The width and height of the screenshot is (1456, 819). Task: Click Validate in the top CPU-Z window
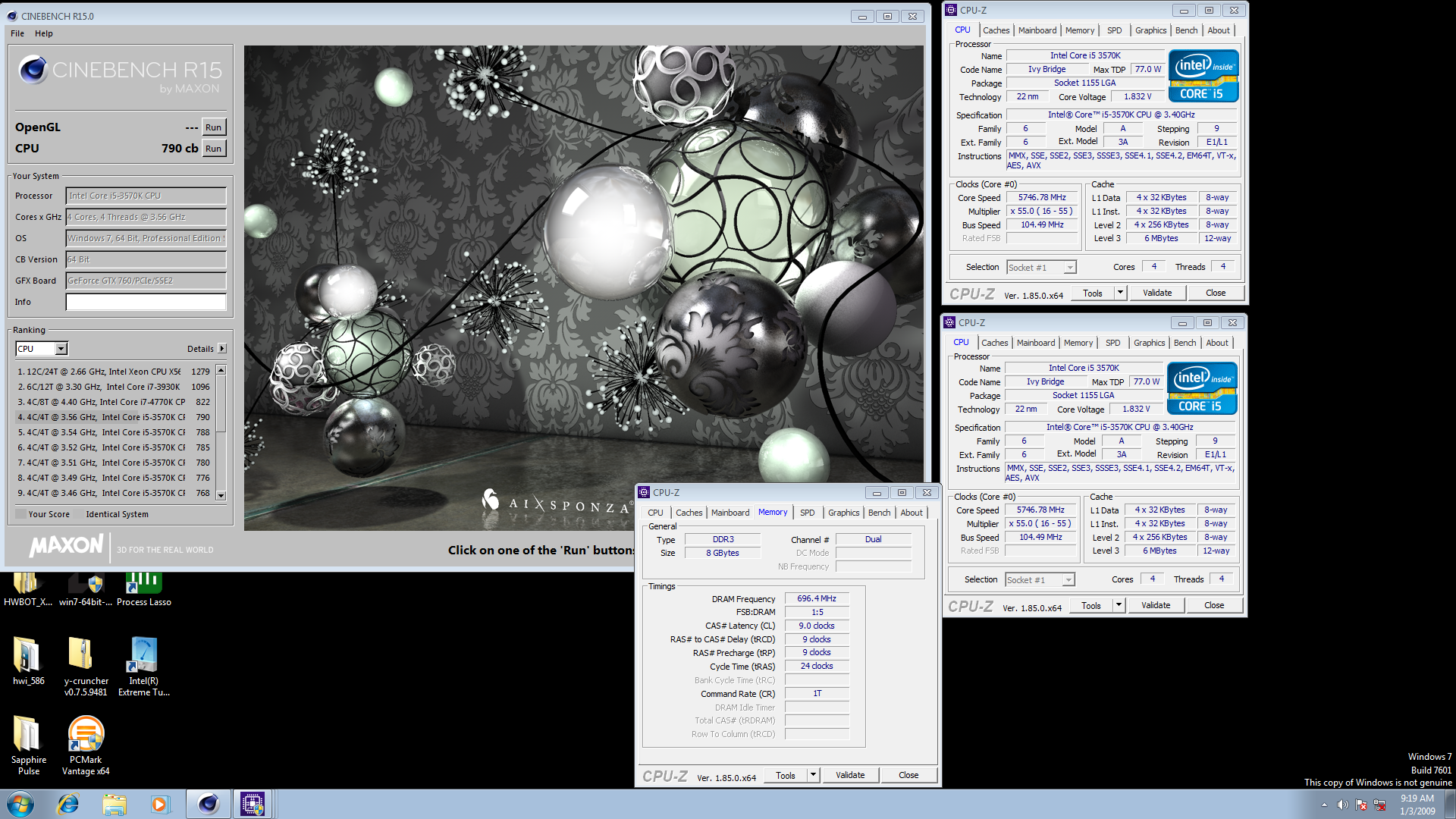[1157, 293]
